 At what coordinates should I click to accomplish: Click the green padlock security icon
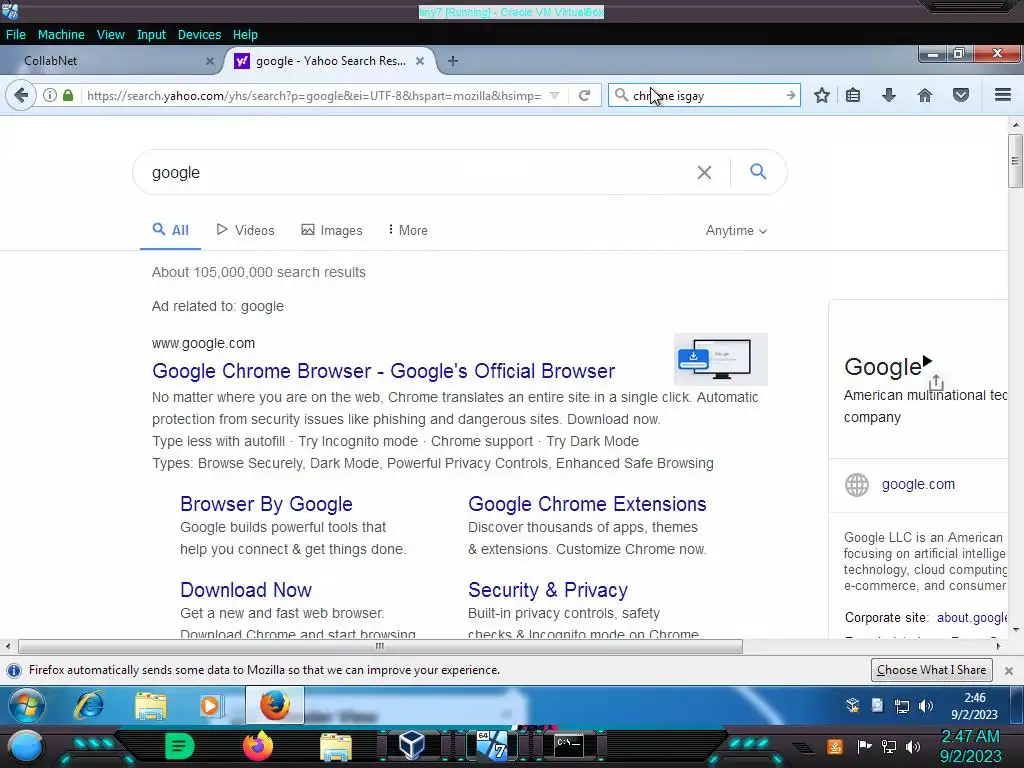pyautogui.click(x=68, y=95)
